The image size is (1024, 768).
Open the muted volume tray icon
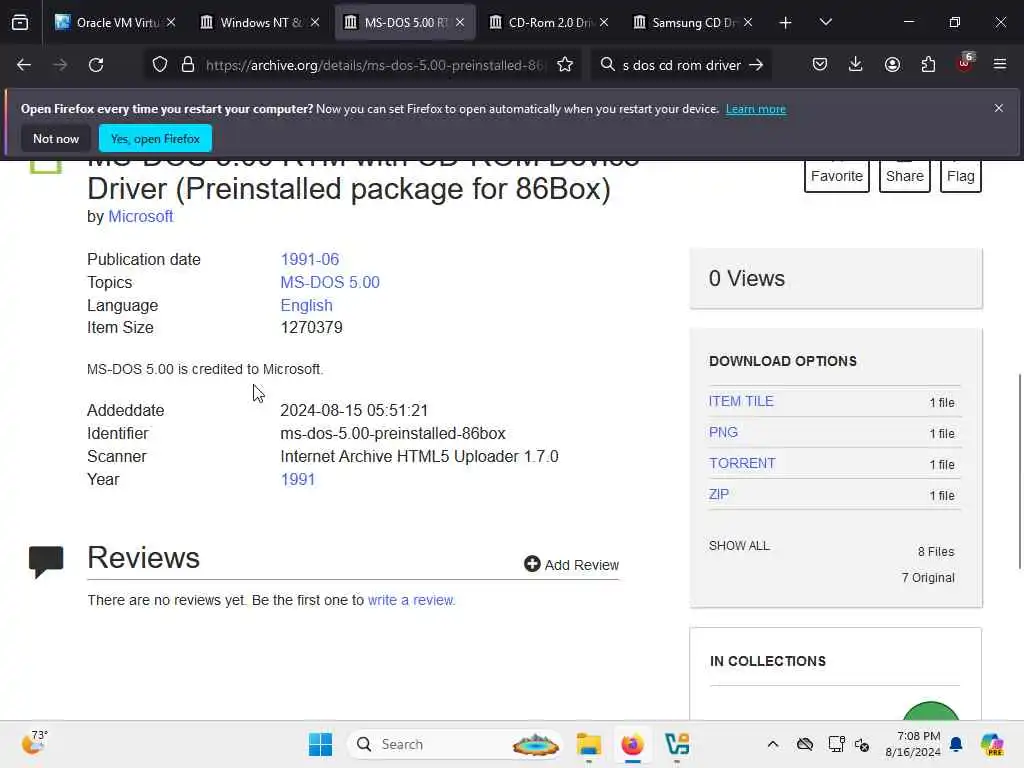862,744
